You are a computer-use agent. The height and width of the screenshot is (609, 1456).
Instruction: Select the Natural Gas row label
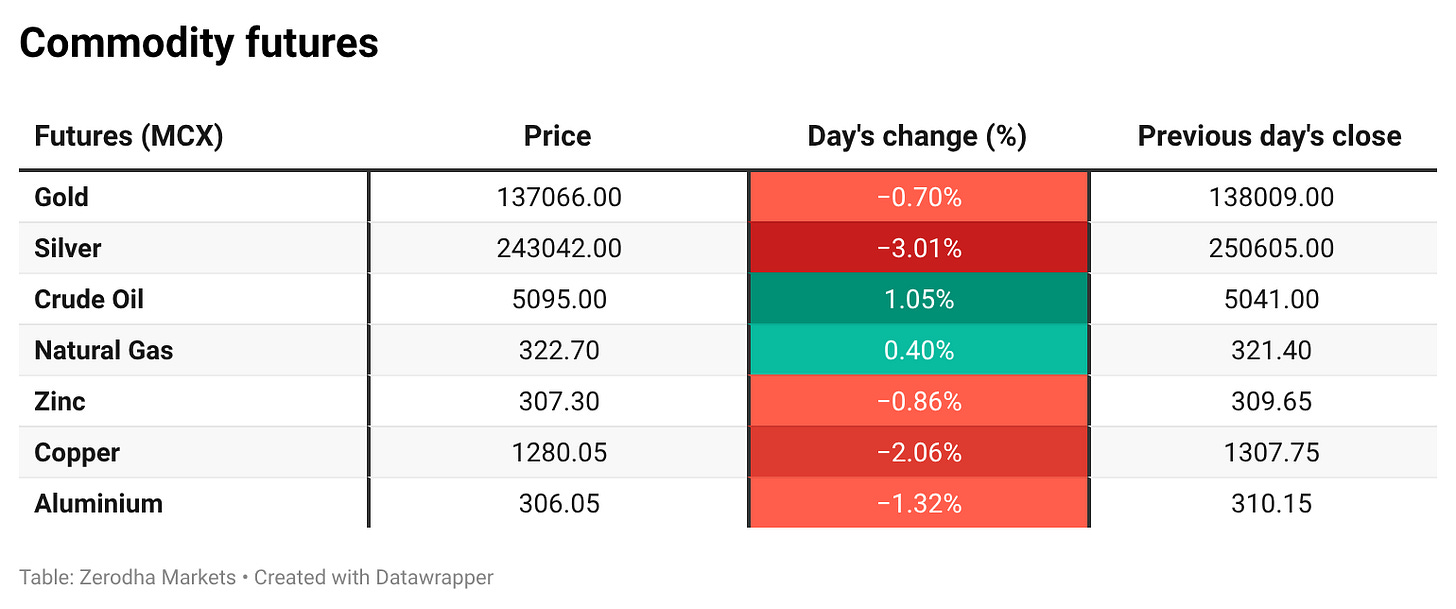103,350
